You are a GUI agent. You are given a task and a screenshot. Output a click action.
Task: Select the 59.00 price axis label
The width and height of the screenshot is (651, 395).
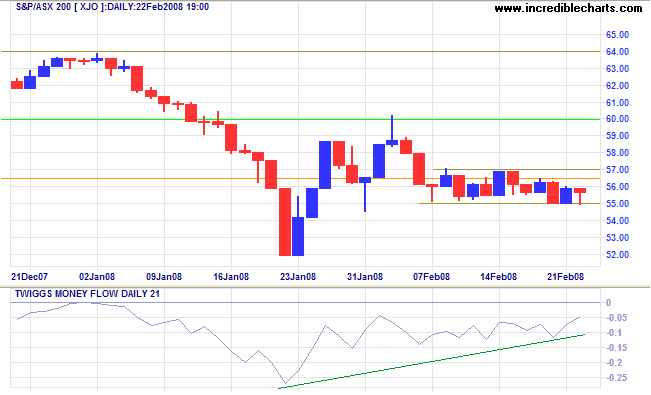pyautogui.click(x=617, y=136)
